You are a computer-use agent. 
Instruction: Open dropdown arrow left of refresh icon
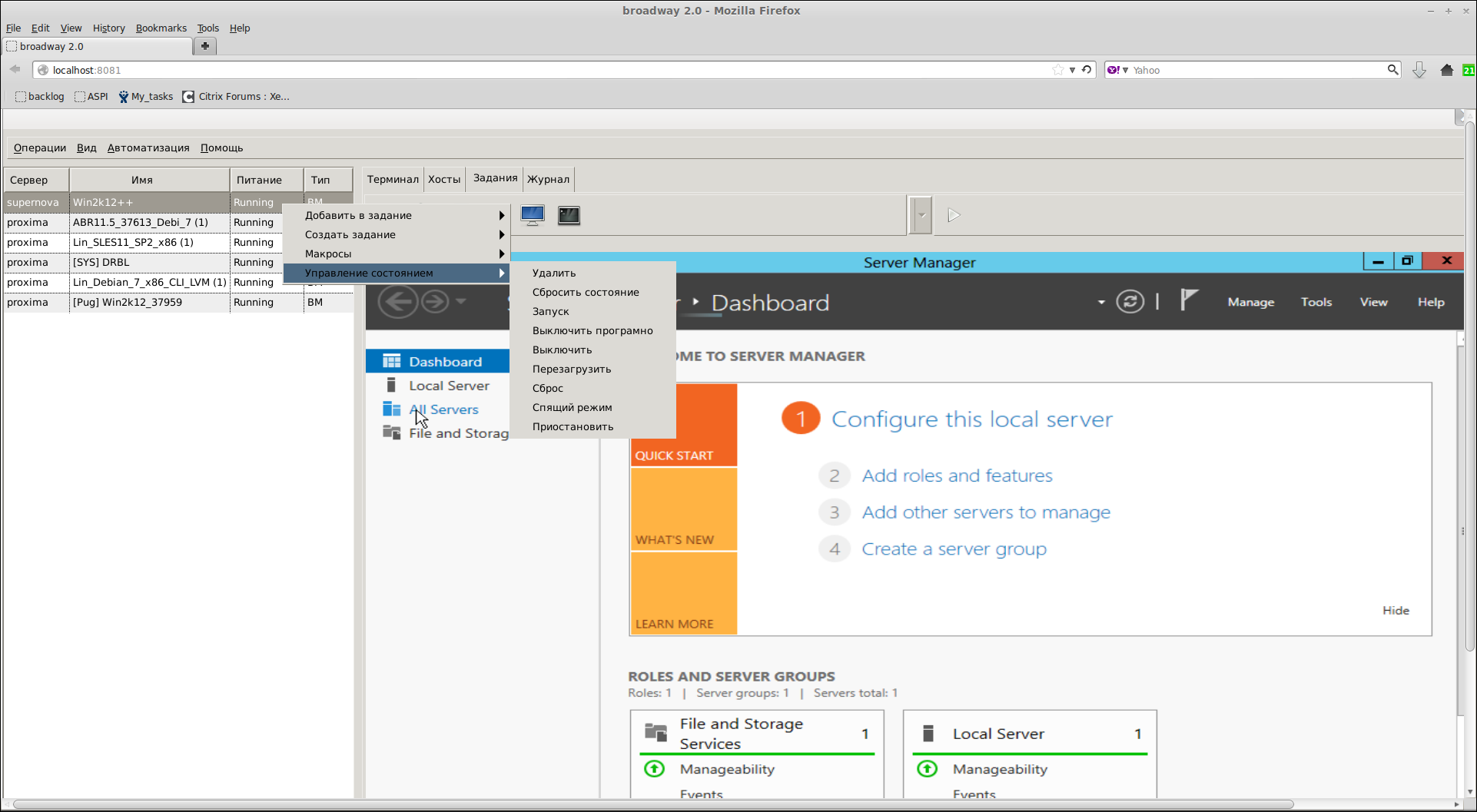tap(1101, 302)
